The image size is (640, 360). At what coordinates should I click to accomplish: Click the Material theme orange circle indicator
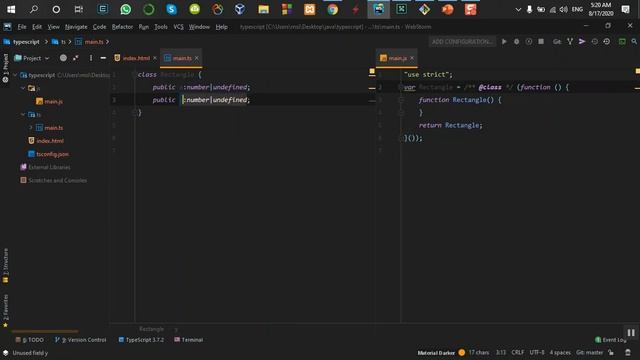click(462, 352)
